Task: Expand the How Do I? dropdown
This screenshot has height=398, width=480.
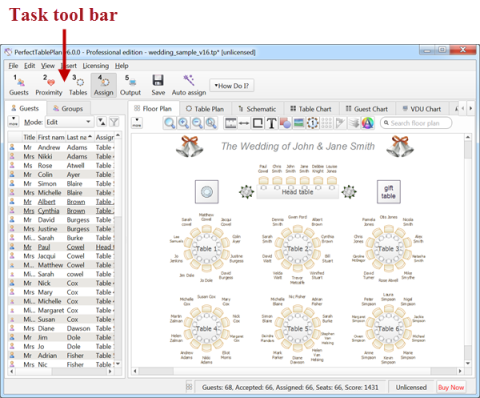Action: point(231,86)
